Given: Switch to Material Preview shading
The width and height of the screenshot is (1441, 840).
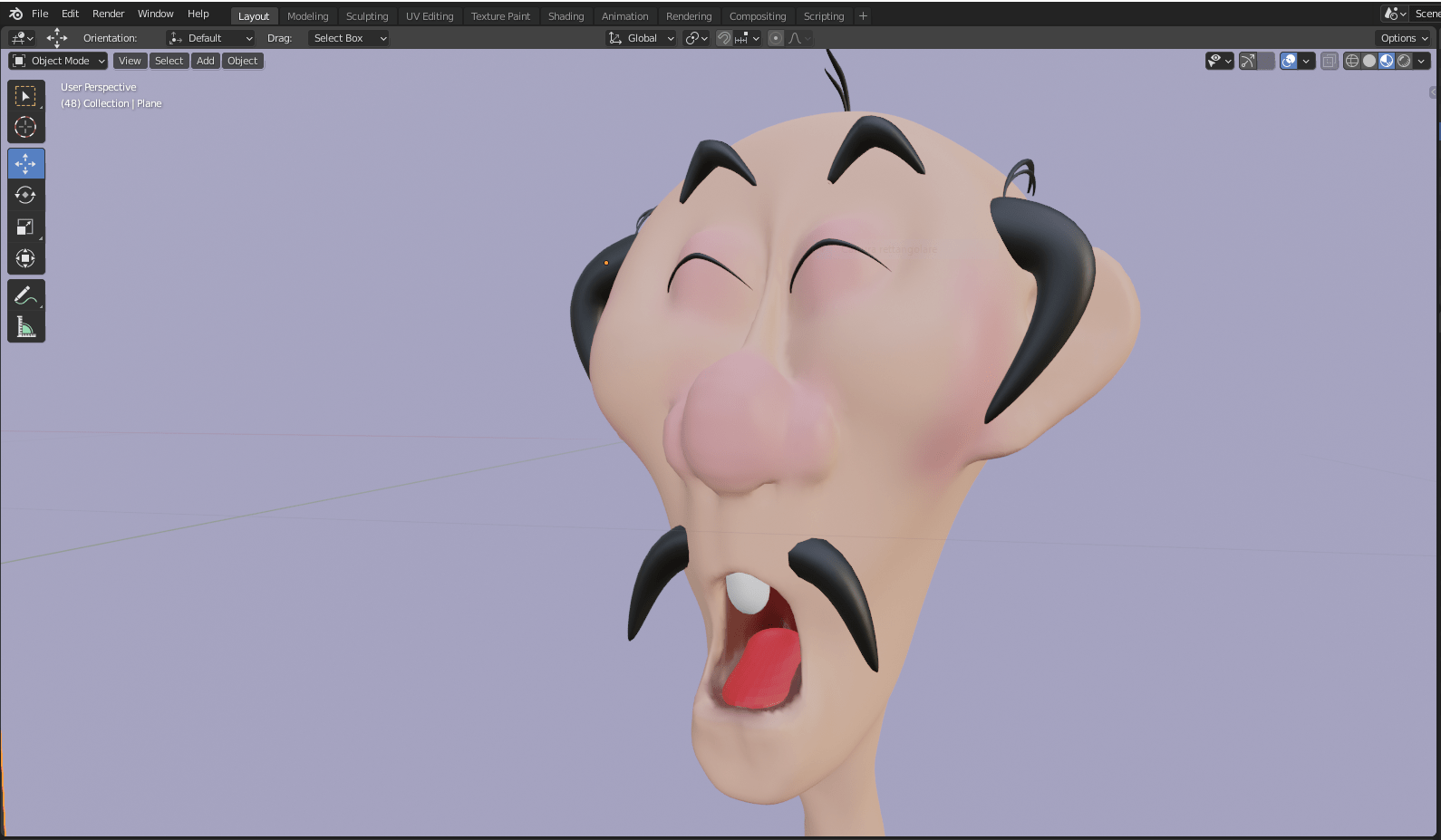Looking at the screenshot, I should click(1387, 61).
